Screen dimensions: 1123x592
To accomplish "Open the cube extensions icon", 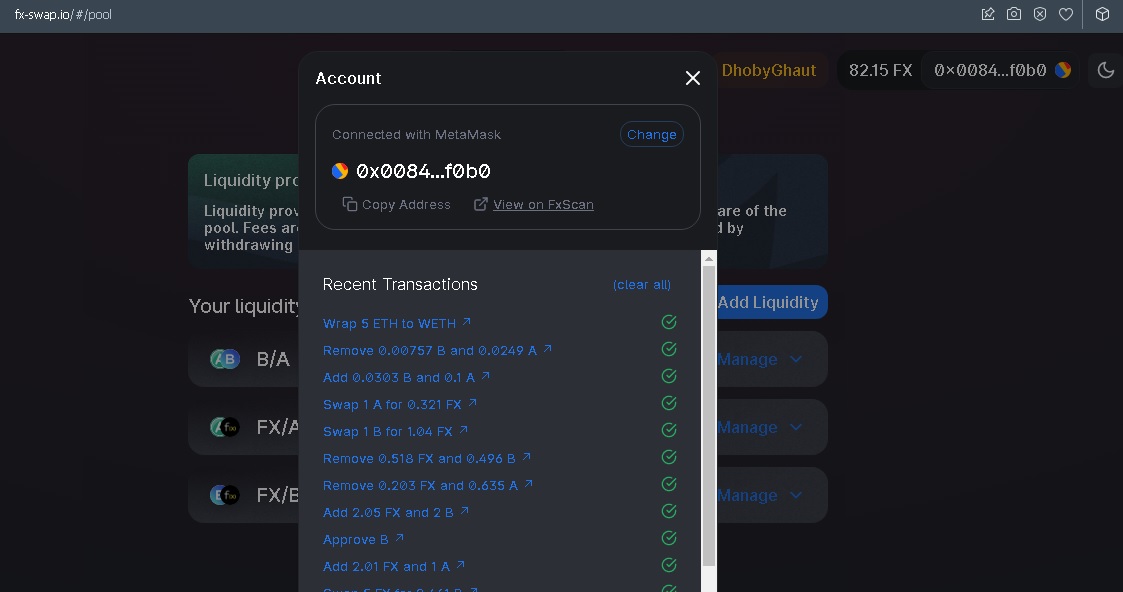I will (x=1102, y=14).
